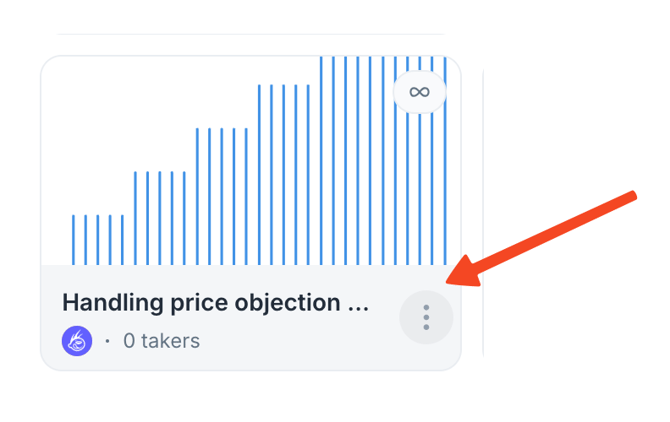Select the middle step of blue bars
The height and width of the screenshot is (422, 670).
[222, 196]
